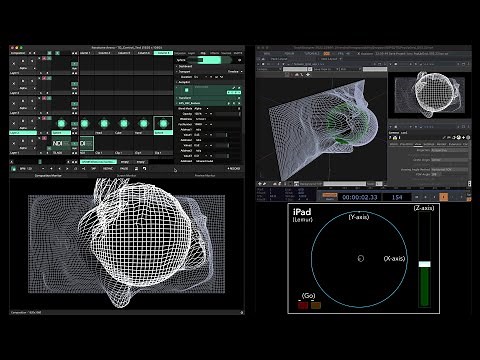The image size is (480, 360).
Task: Switch to the Clip properties tab
Action: 203,53
